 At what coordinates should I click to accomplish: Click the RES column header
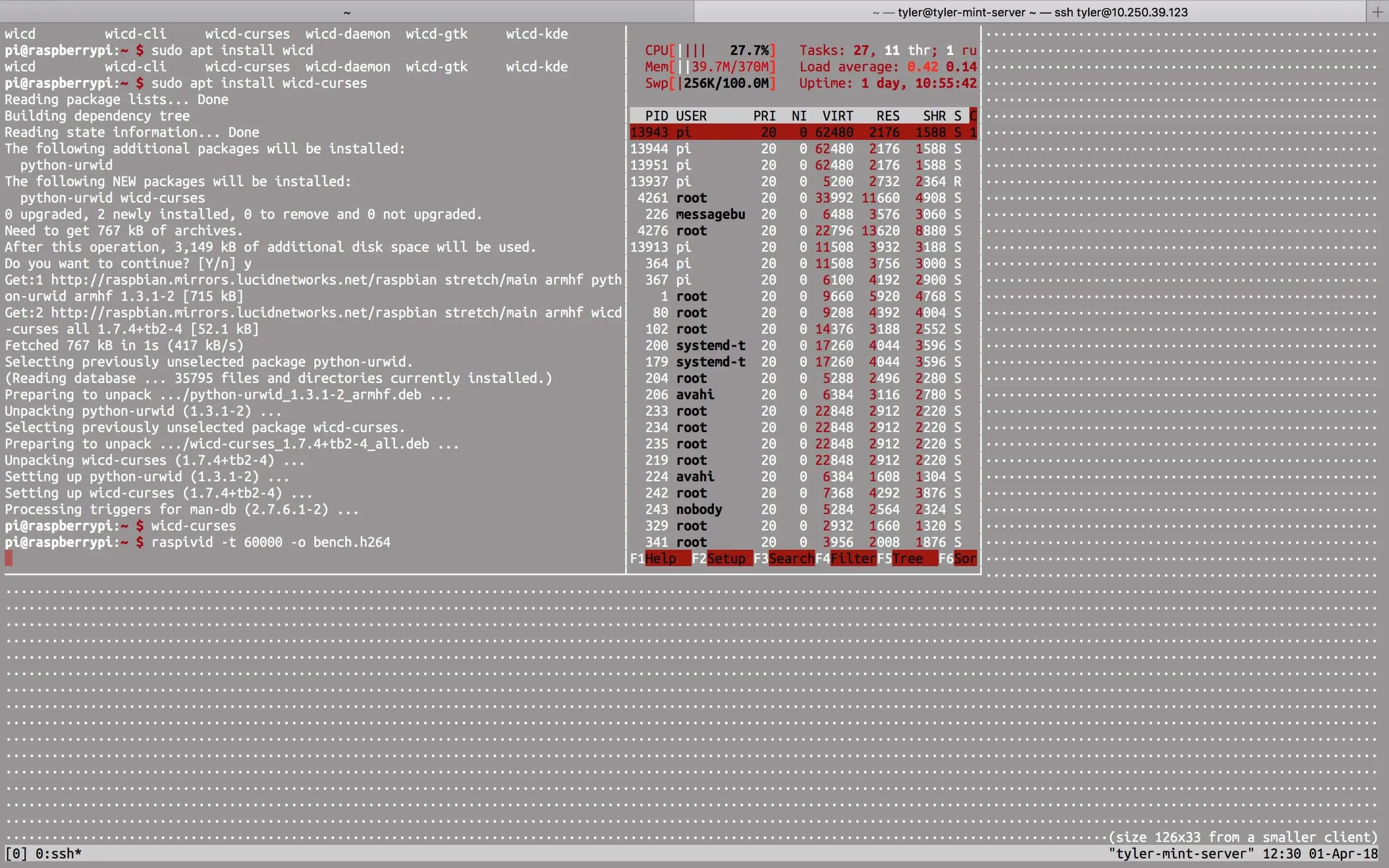887,116
